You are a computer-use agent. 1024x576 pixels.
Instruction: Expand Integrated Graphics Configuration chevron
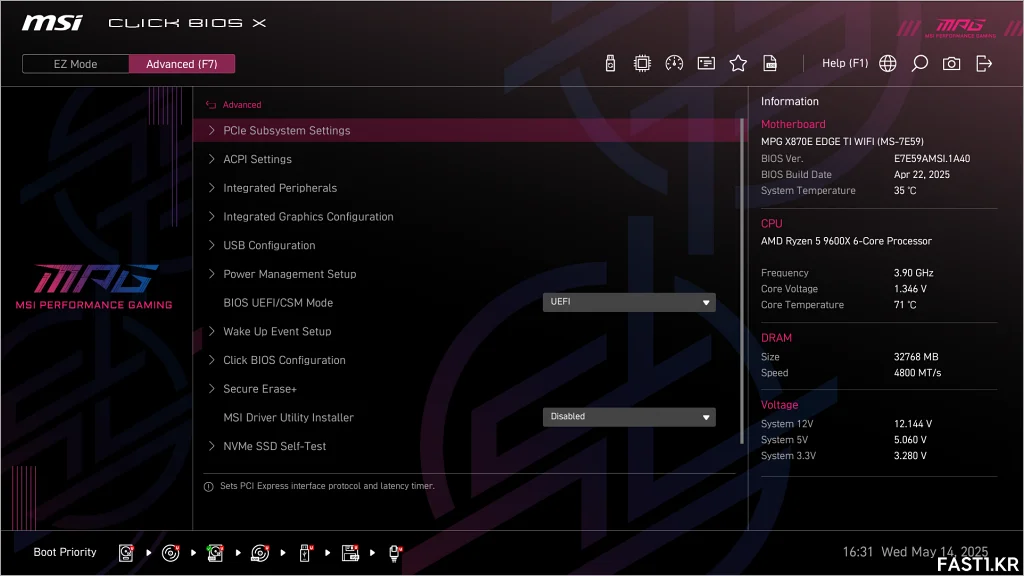(x=211, y=217)
